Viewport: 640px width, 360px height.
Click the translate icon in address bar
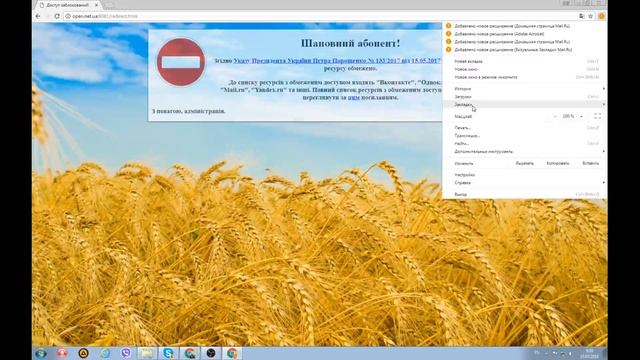pyautogui.click(x=582, y=16)
